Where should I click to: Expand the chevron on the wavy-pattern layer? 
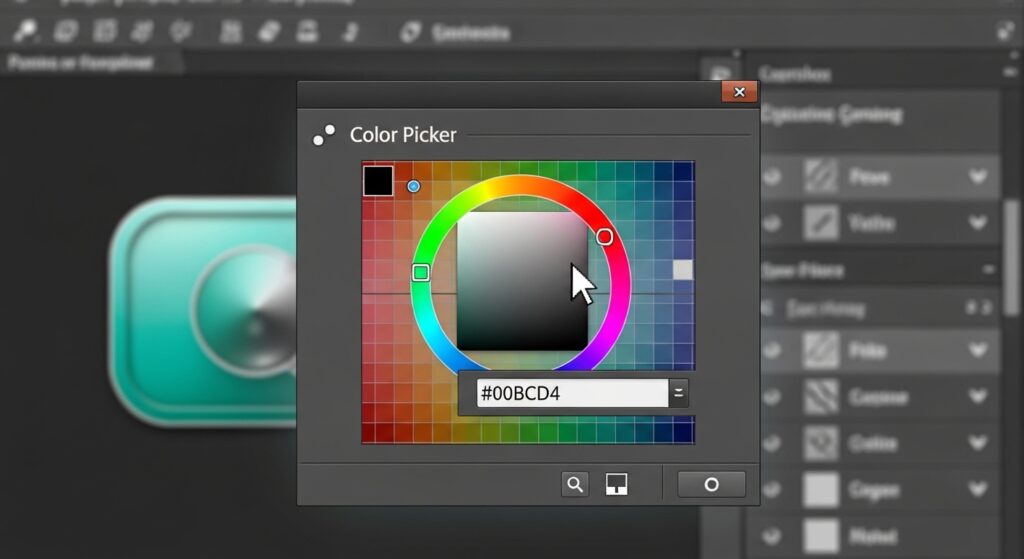point(978,396)
